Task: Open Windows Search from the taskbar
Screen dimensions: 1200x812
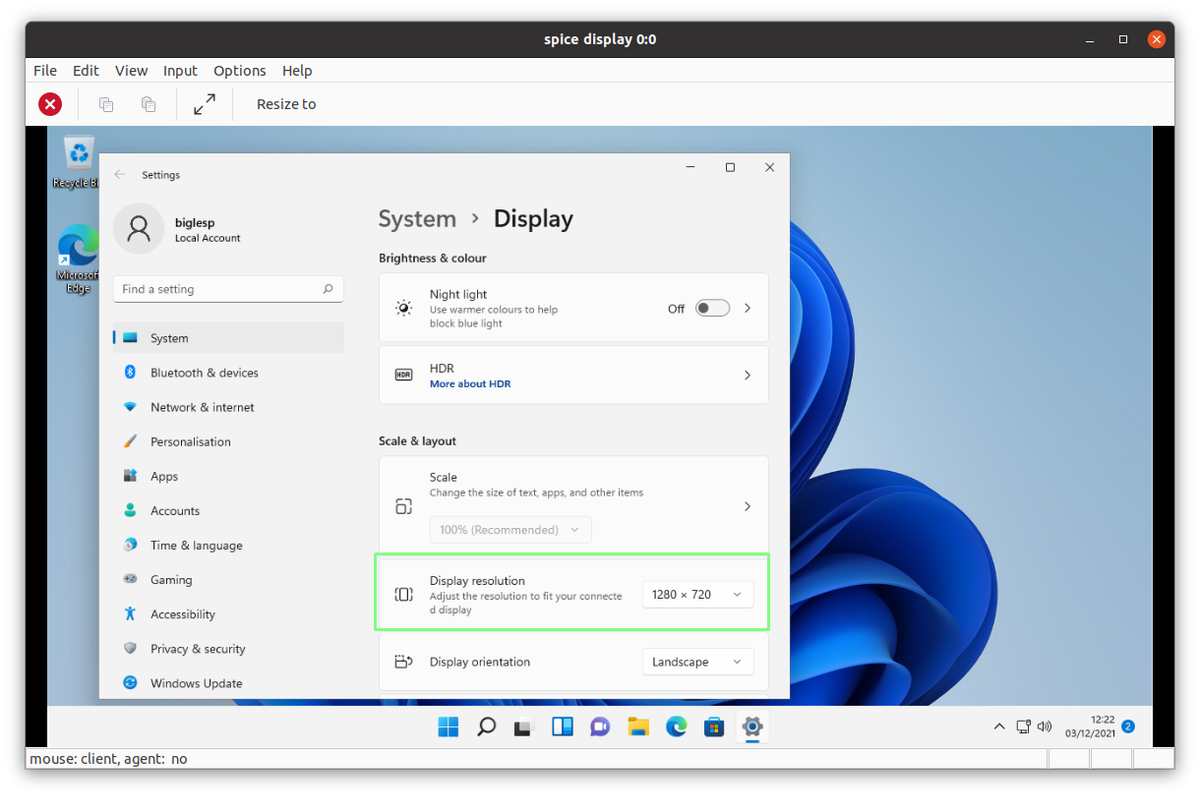Action: (x=486, y=727)
